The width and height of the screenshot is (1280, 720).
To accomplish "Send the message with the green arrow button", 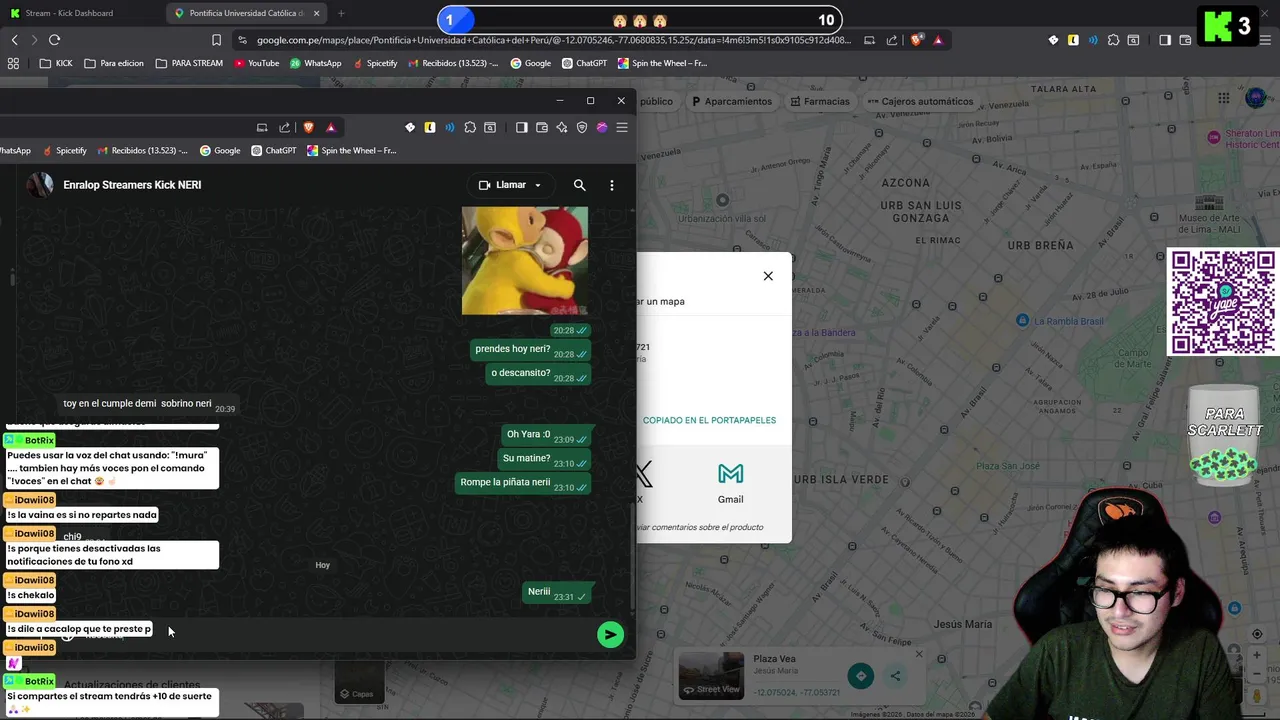I will [x=610, y=634].
